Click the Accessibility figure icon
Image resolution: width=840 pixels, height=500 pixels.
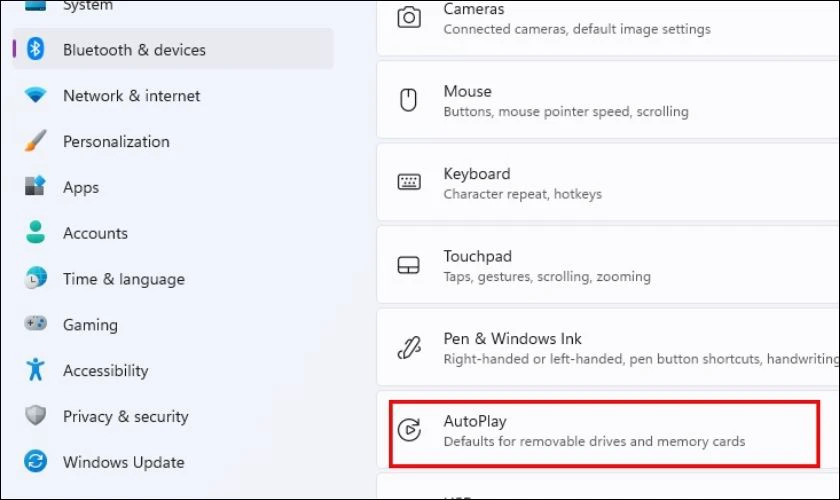click(x=36, y=370)
